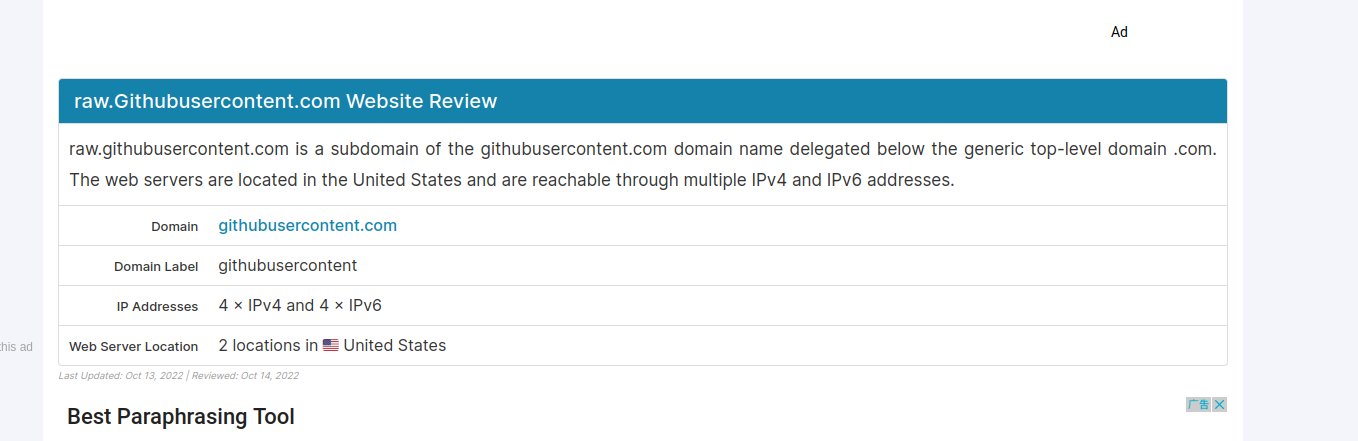Screen dimensions: 1358x441
Task: Click the Ad label at top right
Action: tap(1119, 32)
